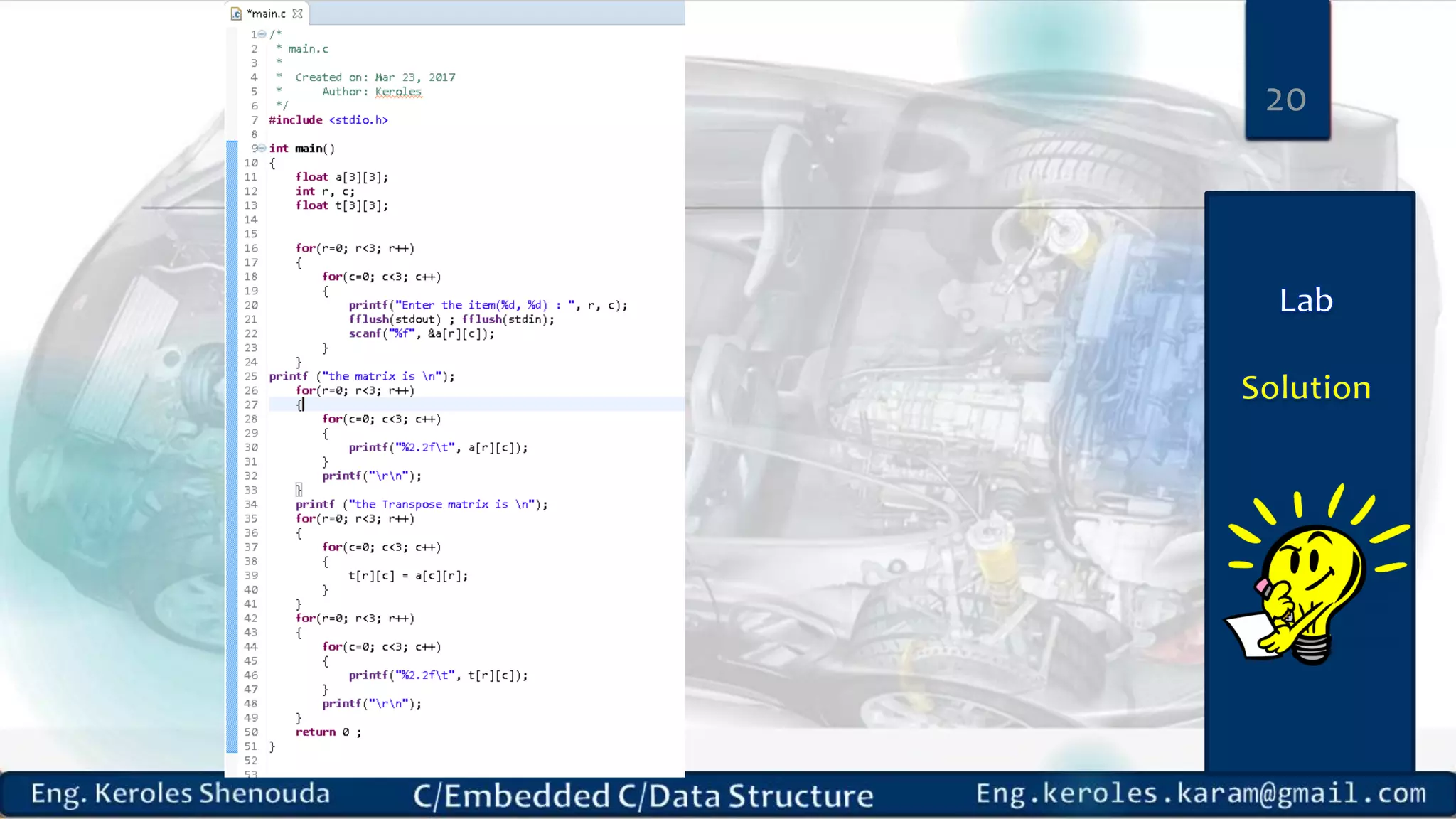1456x819 pixels.
Task: Click the yellow Solution heading text
Action: click(x=1306, y=388)
